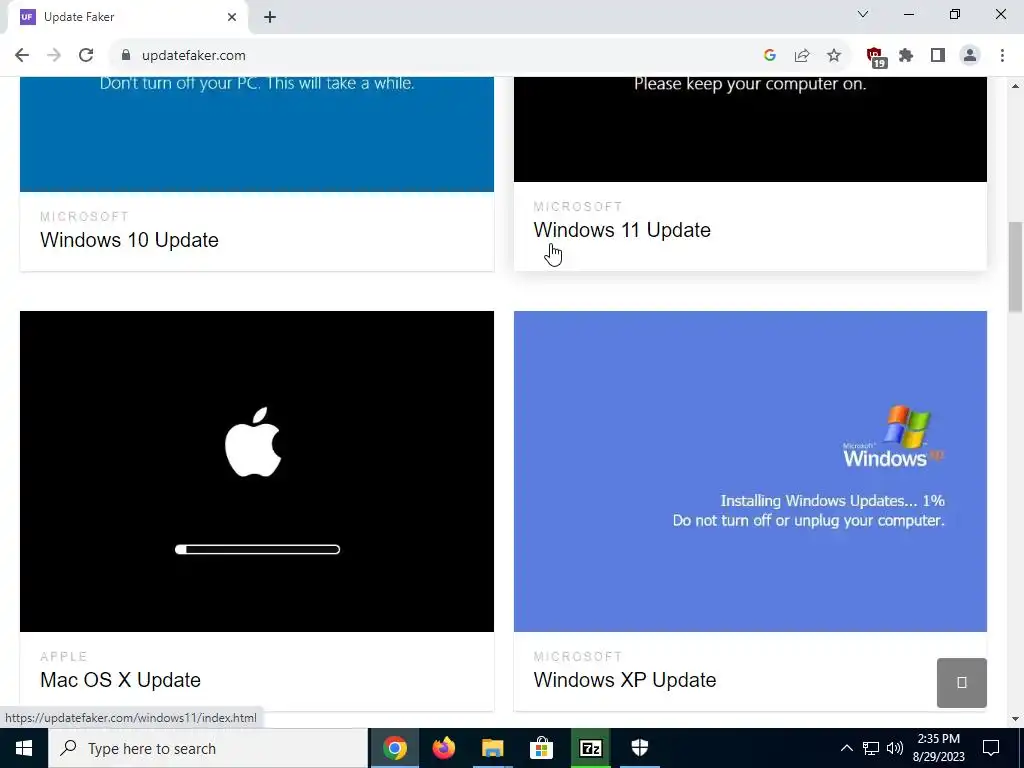The height and width of the screenshot is (768, 1024).
Task: Select the Update Faker tab
Action: (x=127, y=17)
